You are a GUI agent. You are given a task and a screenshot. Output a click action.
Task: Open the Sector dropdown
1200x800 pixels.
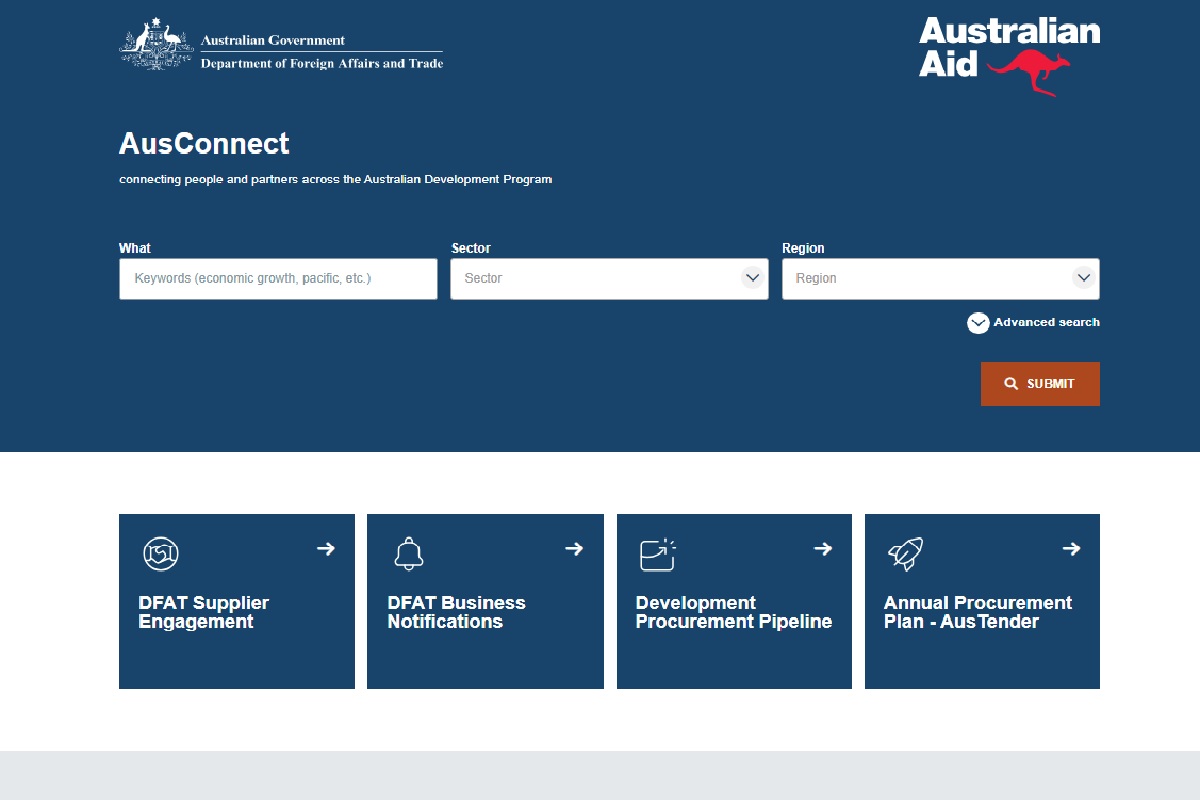609,279
